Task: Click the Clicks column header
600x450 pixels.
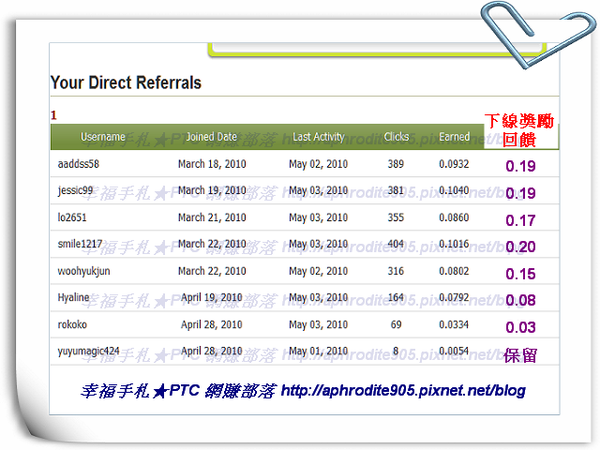Action: 396,137
